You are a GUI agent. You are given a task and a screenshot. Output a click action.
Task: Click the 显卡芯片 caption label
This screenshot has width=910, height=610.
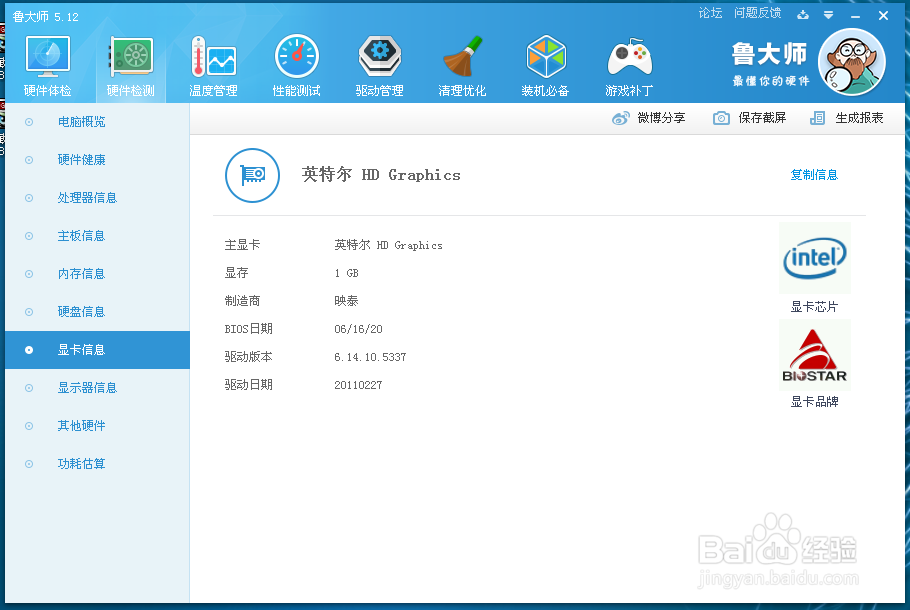tap(814, 306)
